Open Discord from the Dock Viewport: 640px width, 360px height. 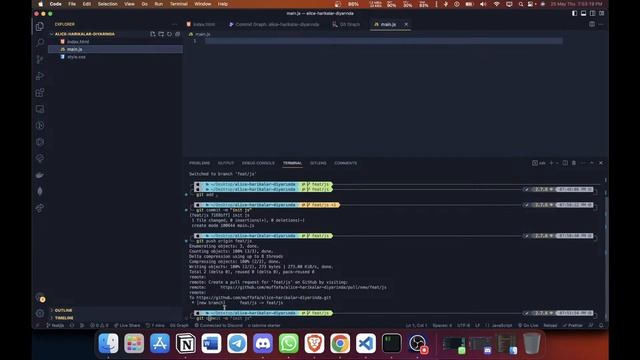click(x=263, y=343)
